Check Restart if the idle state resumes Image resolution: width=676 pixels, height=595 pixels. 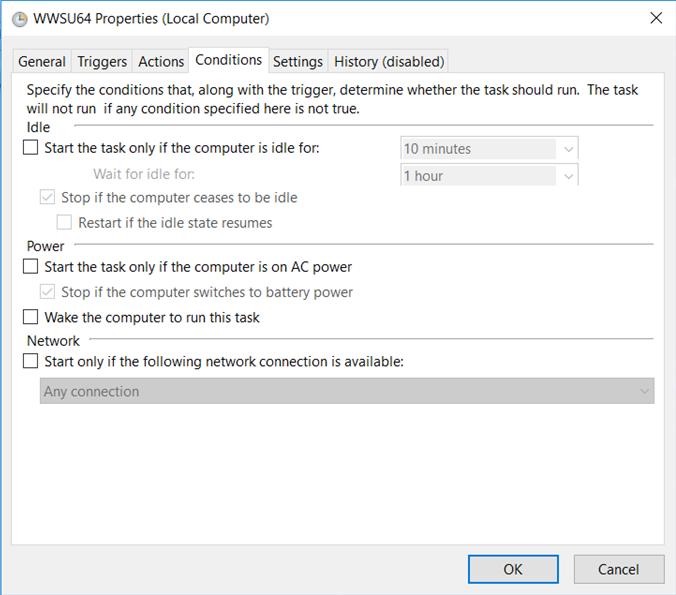tap(64, 222)
